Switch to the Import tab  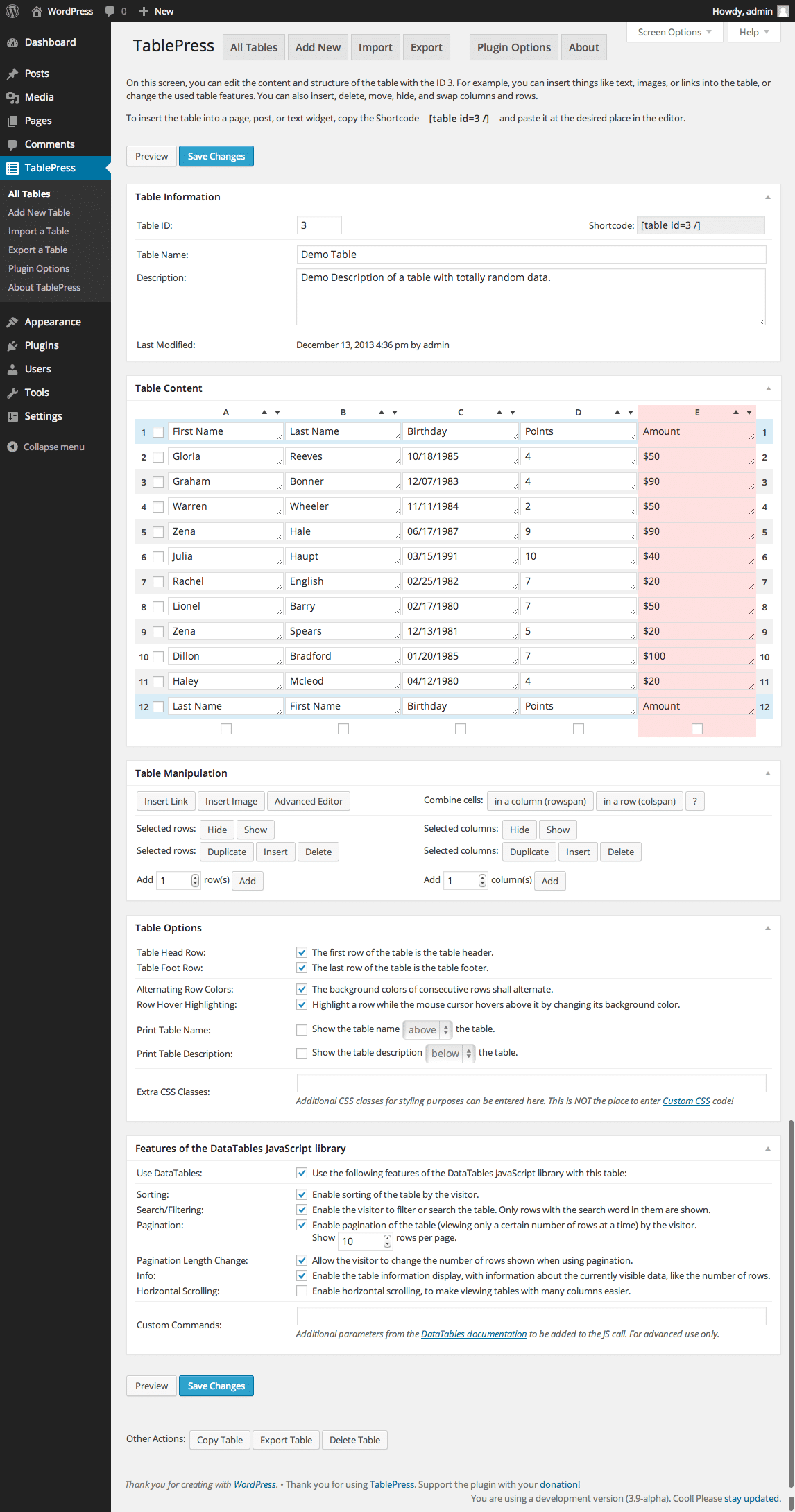coord(375,47)
